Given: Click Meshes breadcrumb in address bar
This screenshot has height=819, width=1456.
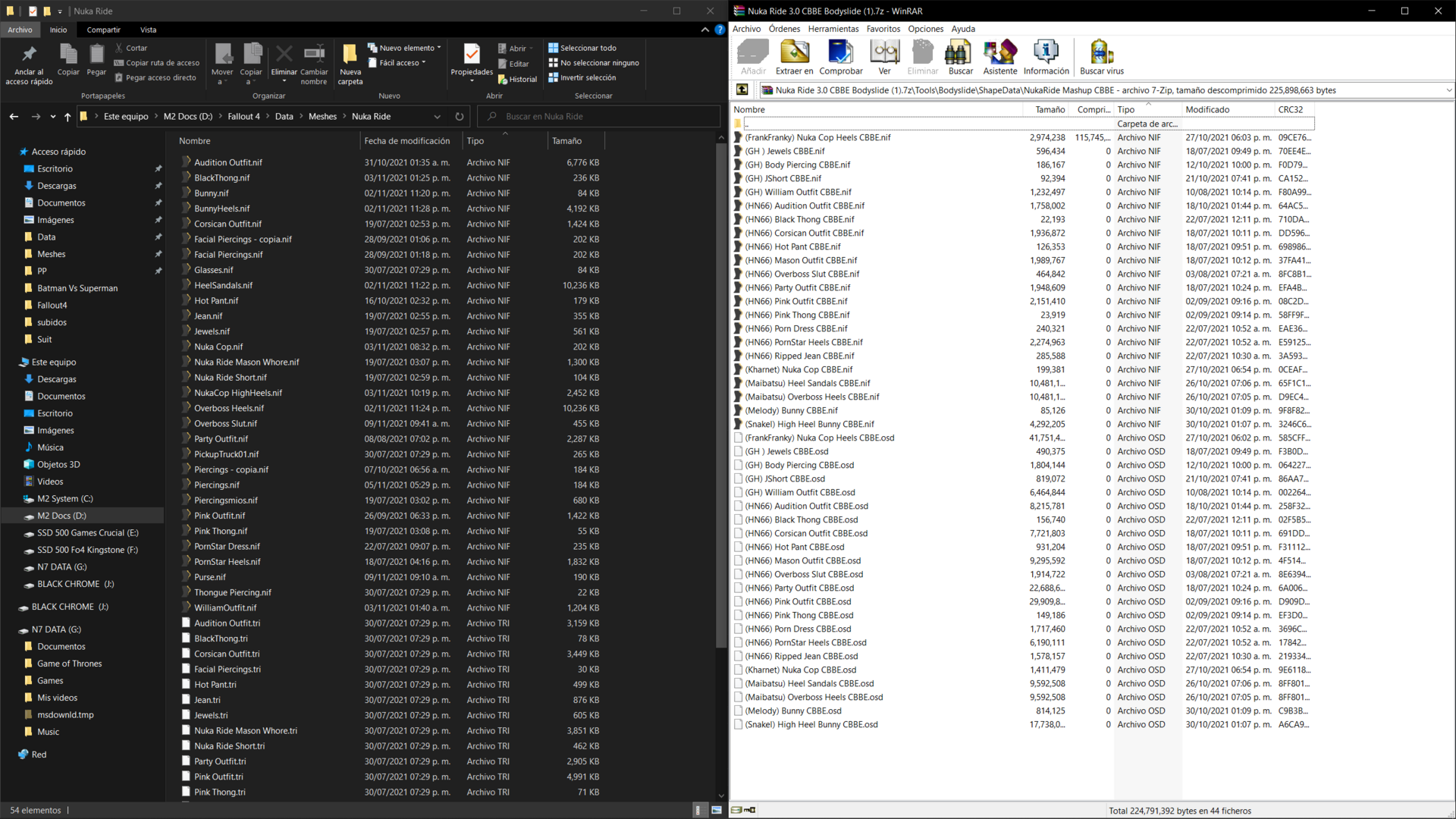Looking at the screenshot, I should (322, 116).
